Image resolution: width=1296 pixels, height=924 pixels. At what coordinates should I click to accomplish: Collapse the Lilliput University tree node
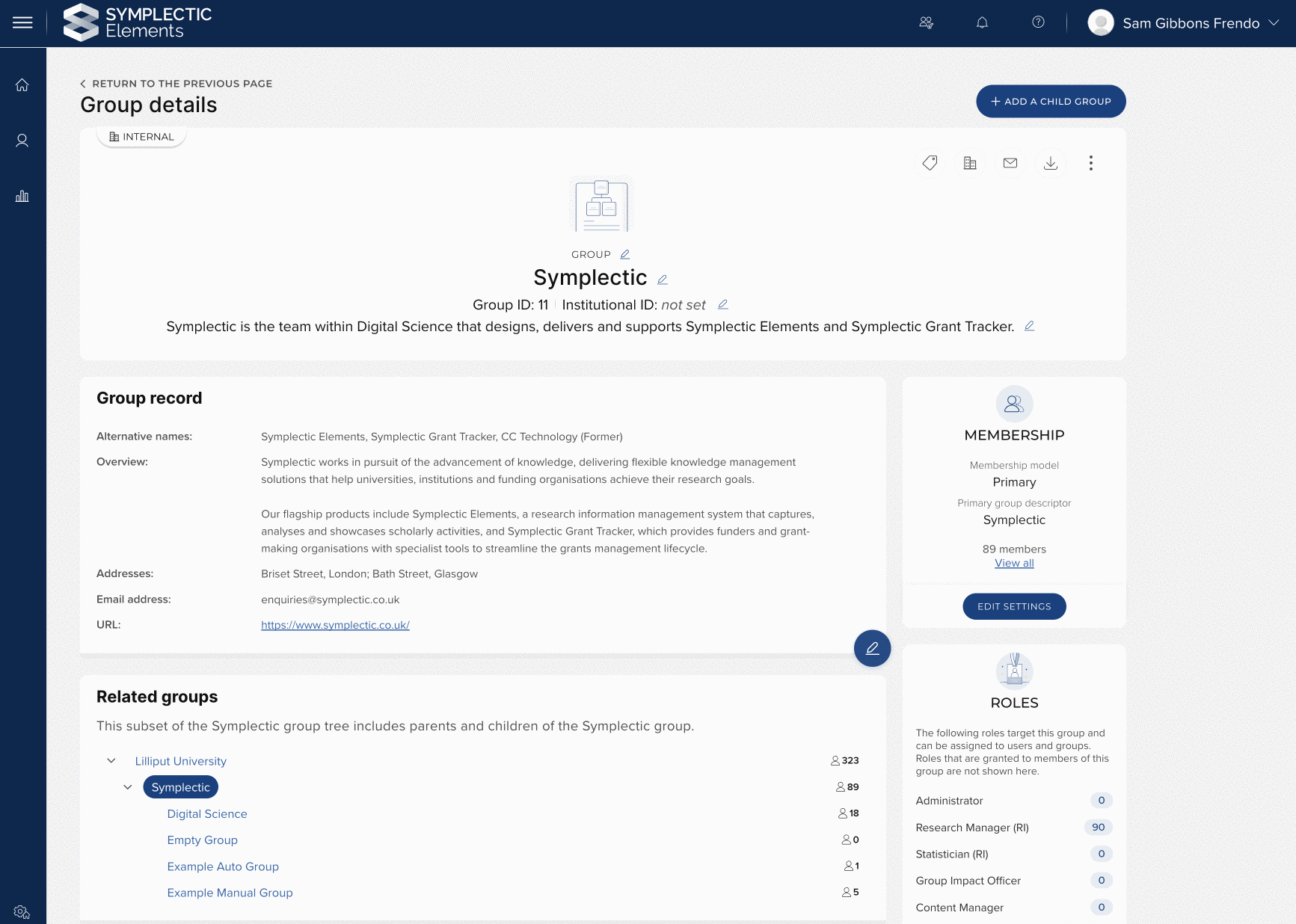(111, 760)
